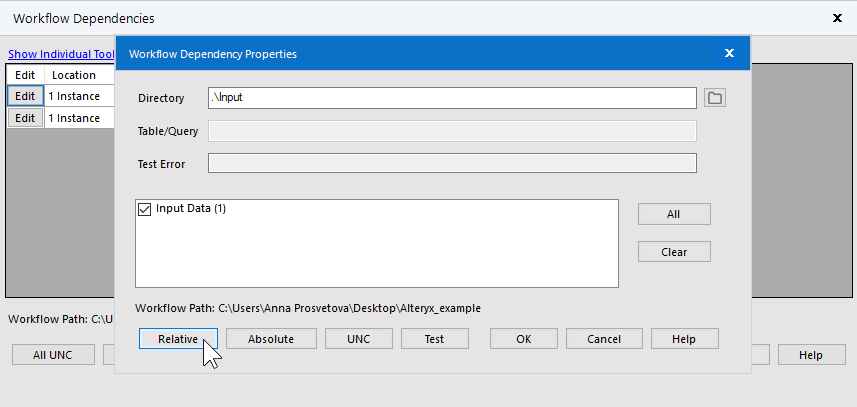857x407 pixels.
Task: Select All items button
Action: 674,214
